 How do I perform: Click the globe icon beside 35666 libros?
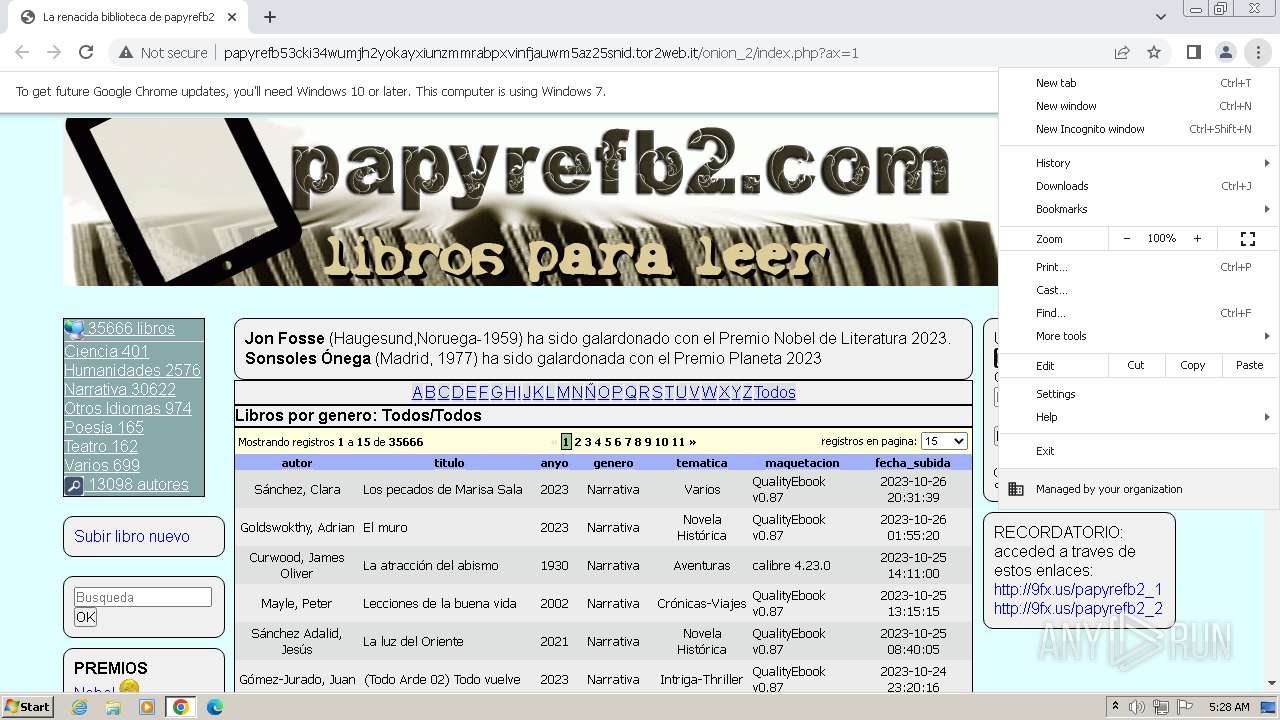tap(74, 329)
